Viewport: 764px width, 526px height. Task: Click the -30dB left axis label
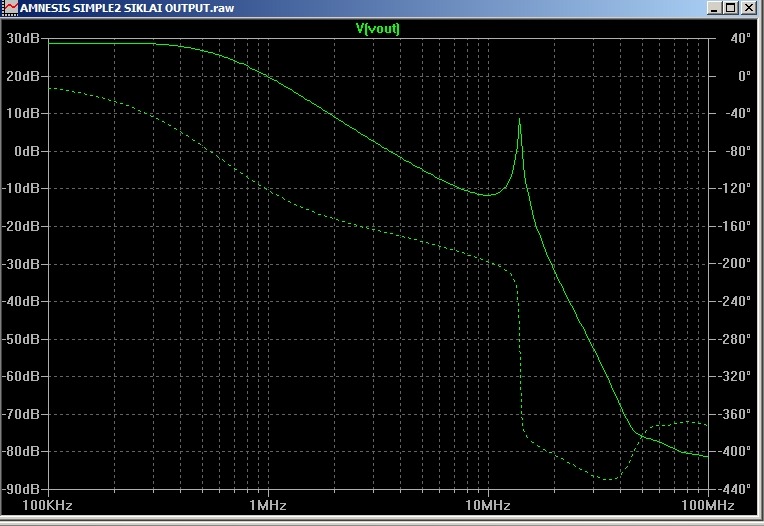point(20,263)
